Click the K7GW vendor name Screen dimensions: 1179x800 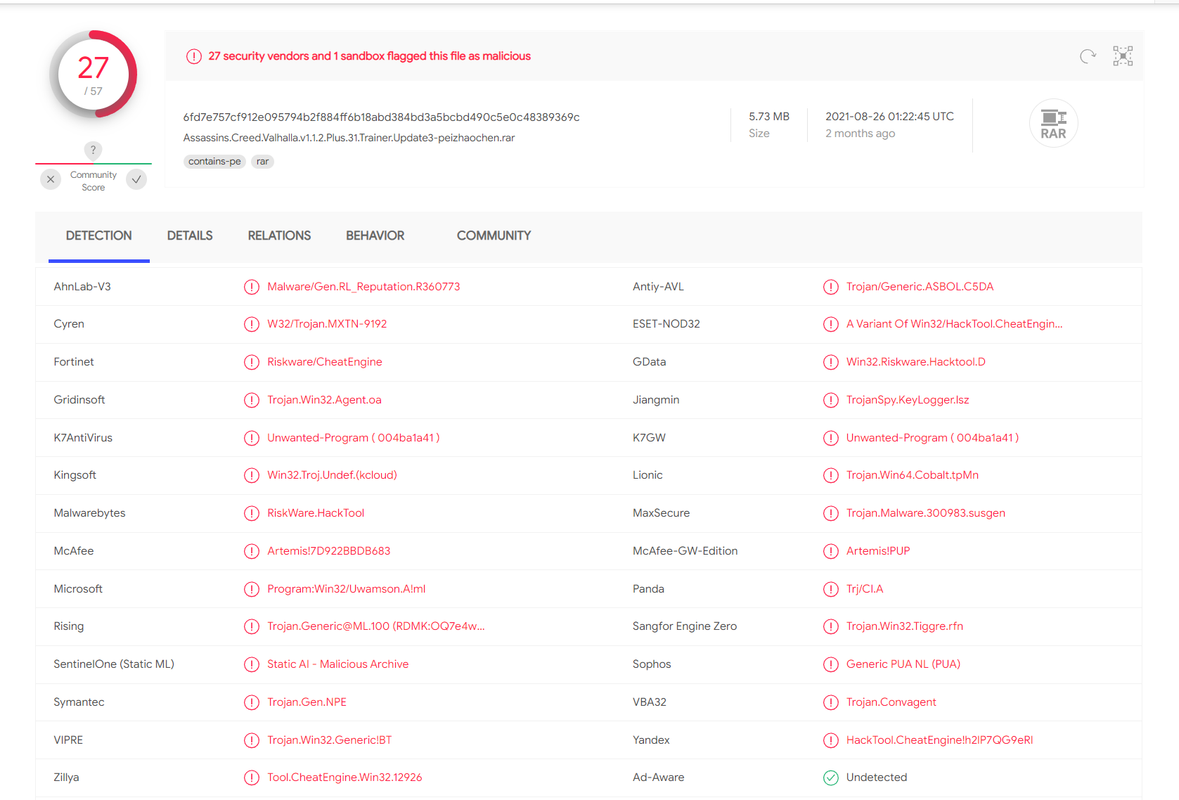coord(649,438)
